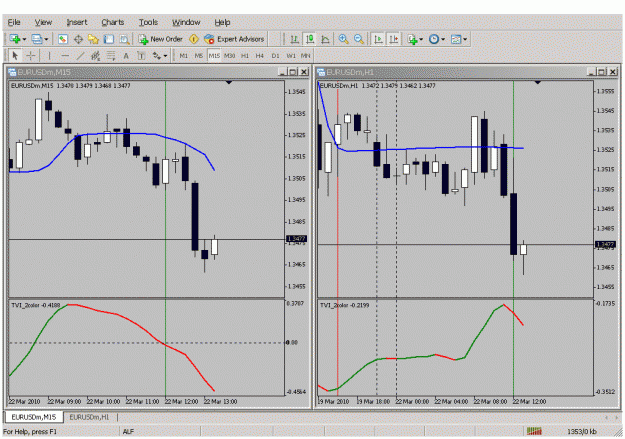This screenshot has height=439, width=625.
Task: Click the Arrows objects icon
Action: tap(157, 56)
